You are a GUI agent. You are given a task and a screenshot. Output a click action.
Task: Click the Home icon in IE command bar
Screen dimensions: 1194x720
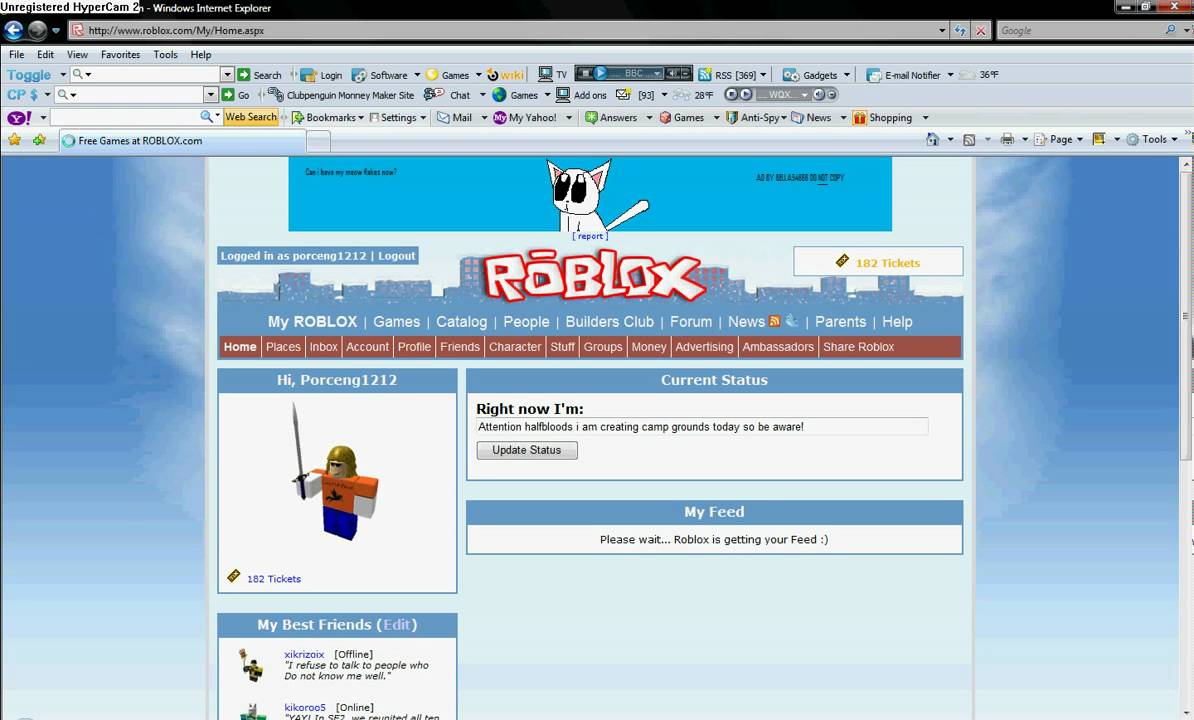932,139
